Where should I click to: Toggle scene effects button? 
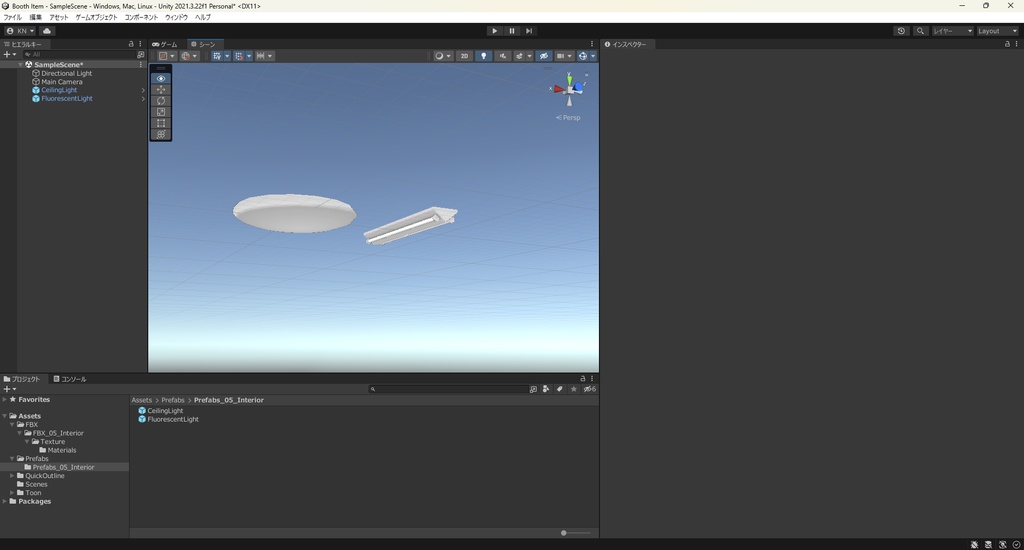click(519, 56)
